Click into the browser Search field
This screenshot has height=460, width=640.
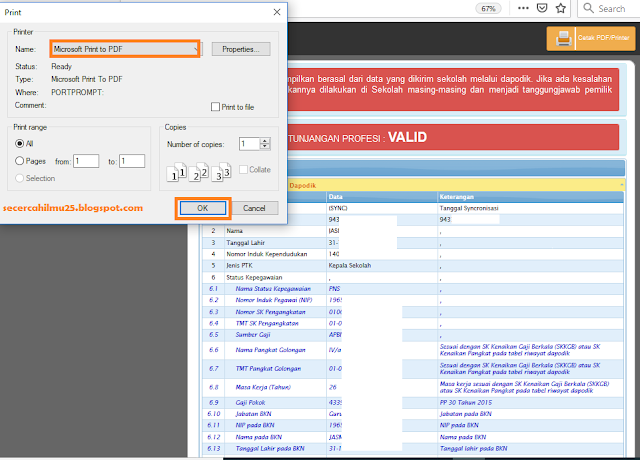(611, 9)
